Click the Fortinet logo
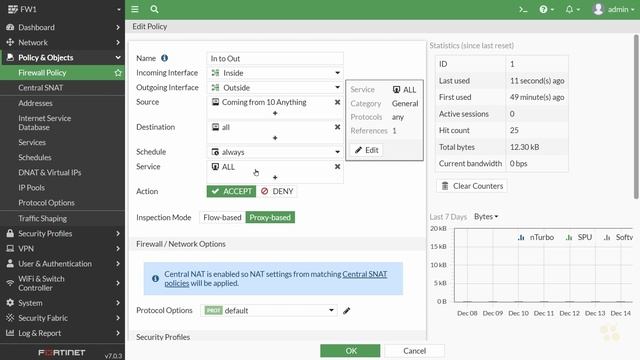This screenshot has height=360, width=640. [62, 352]
